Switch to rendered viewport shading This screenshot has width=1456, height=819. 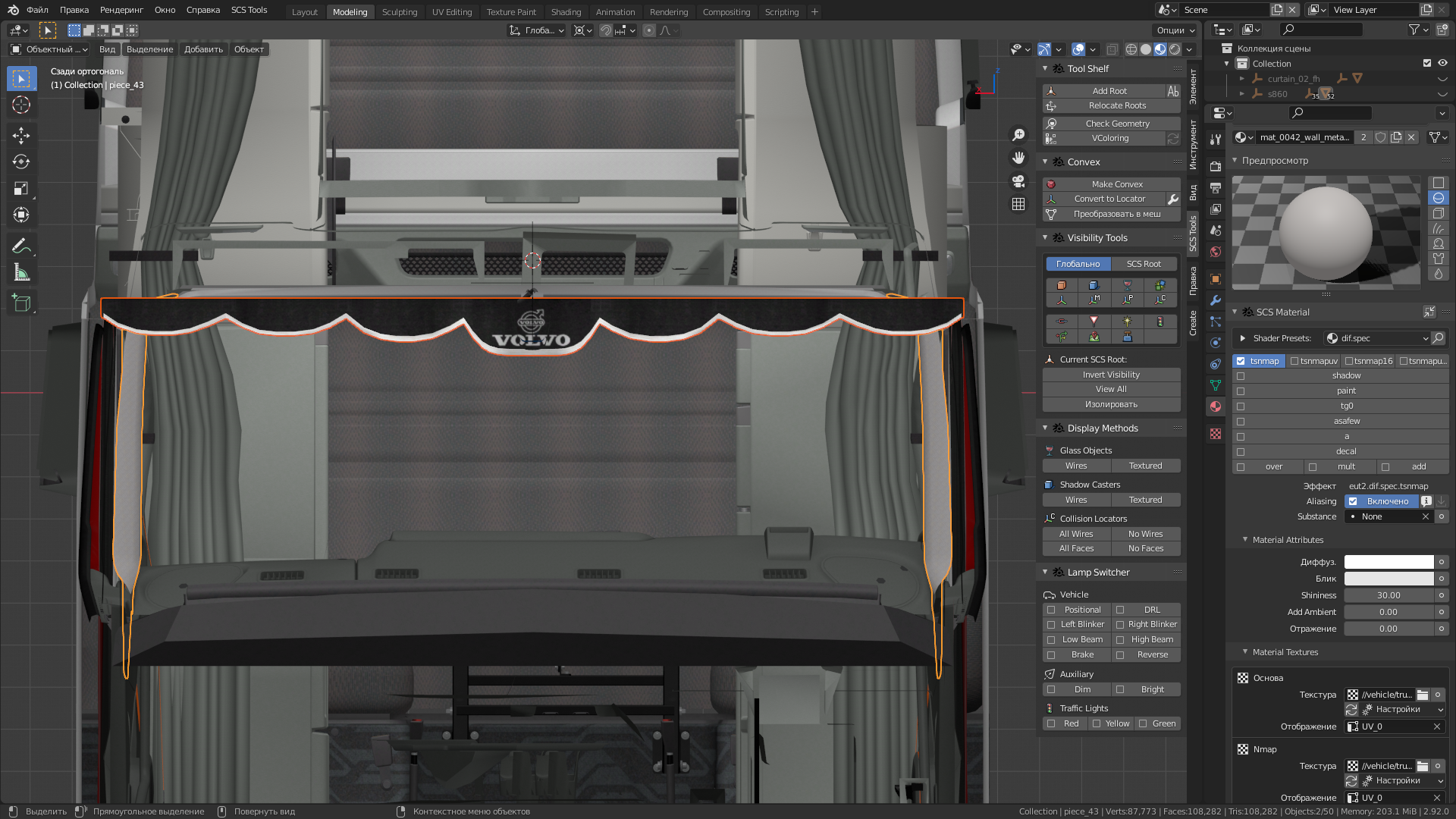pos(1175,49)
